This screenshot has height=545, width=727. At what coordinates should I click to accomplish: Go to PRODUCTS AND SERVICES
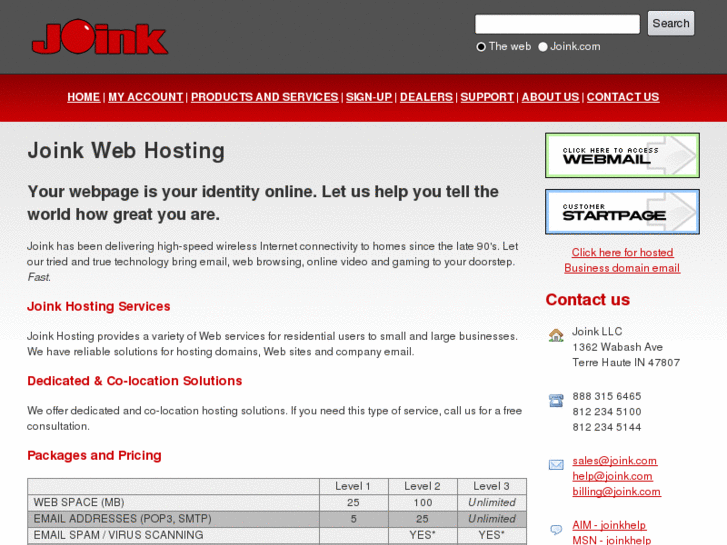pyautogui.click(x=265, y=97)
